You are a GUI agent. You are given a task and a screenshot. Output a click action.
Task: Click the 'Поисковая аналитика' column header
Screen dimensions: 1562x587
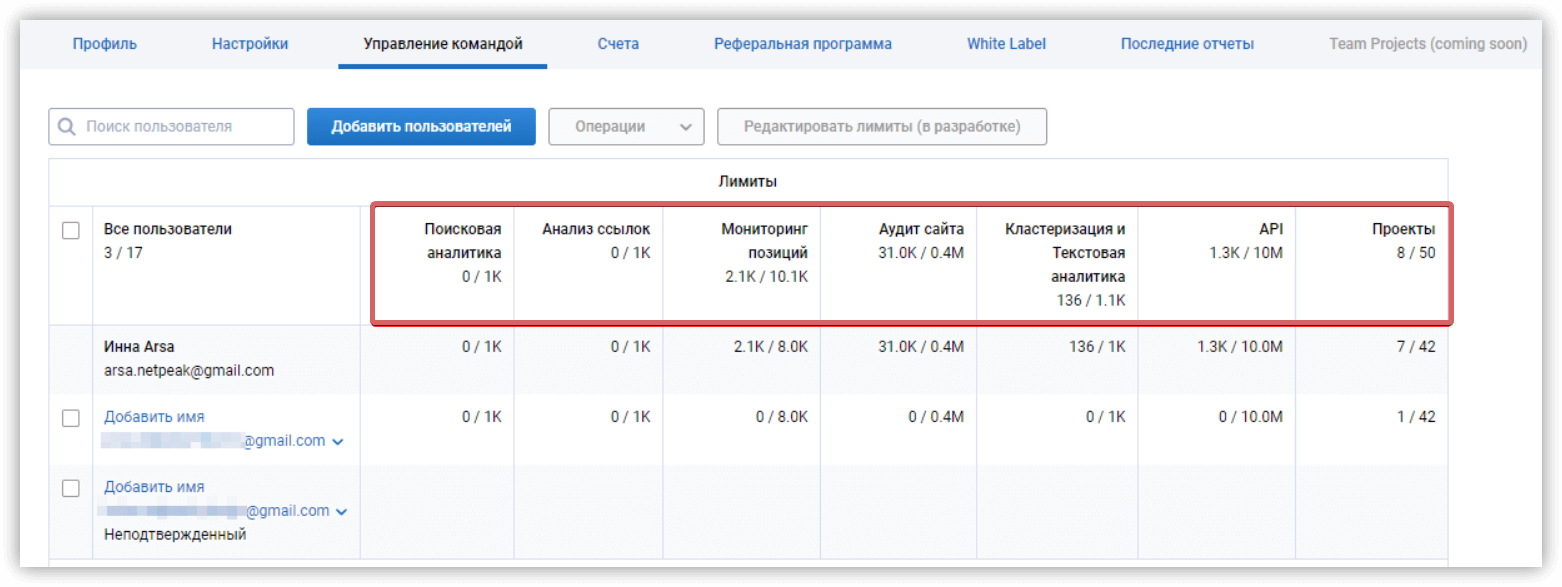tap(462, 241)
